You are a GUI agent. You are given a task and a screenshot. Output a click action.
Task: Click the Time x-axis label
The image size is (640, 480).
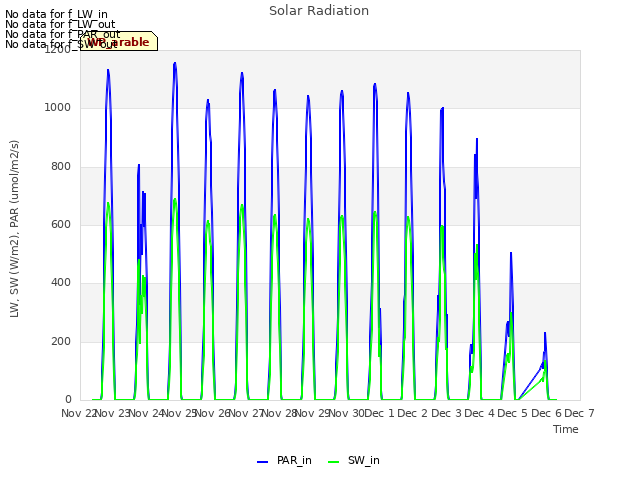[x=565, y=429]
